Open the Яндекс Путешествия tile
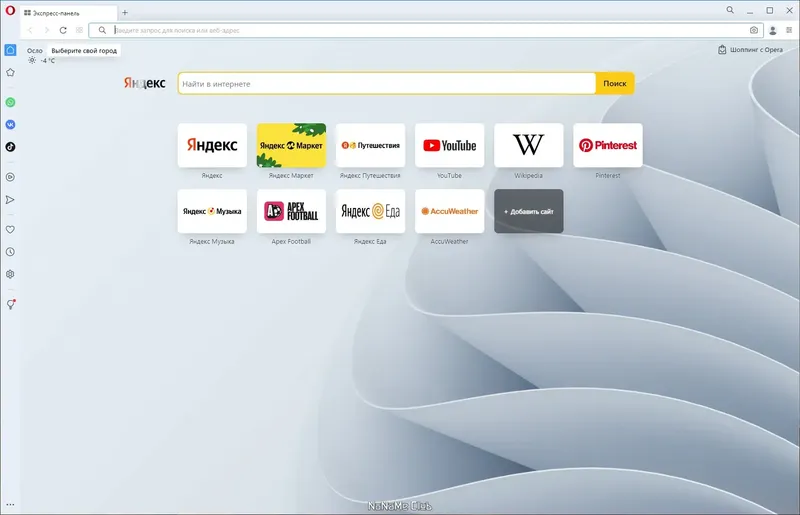This screenshot has height=515, width=800. [x=370, y=145]
